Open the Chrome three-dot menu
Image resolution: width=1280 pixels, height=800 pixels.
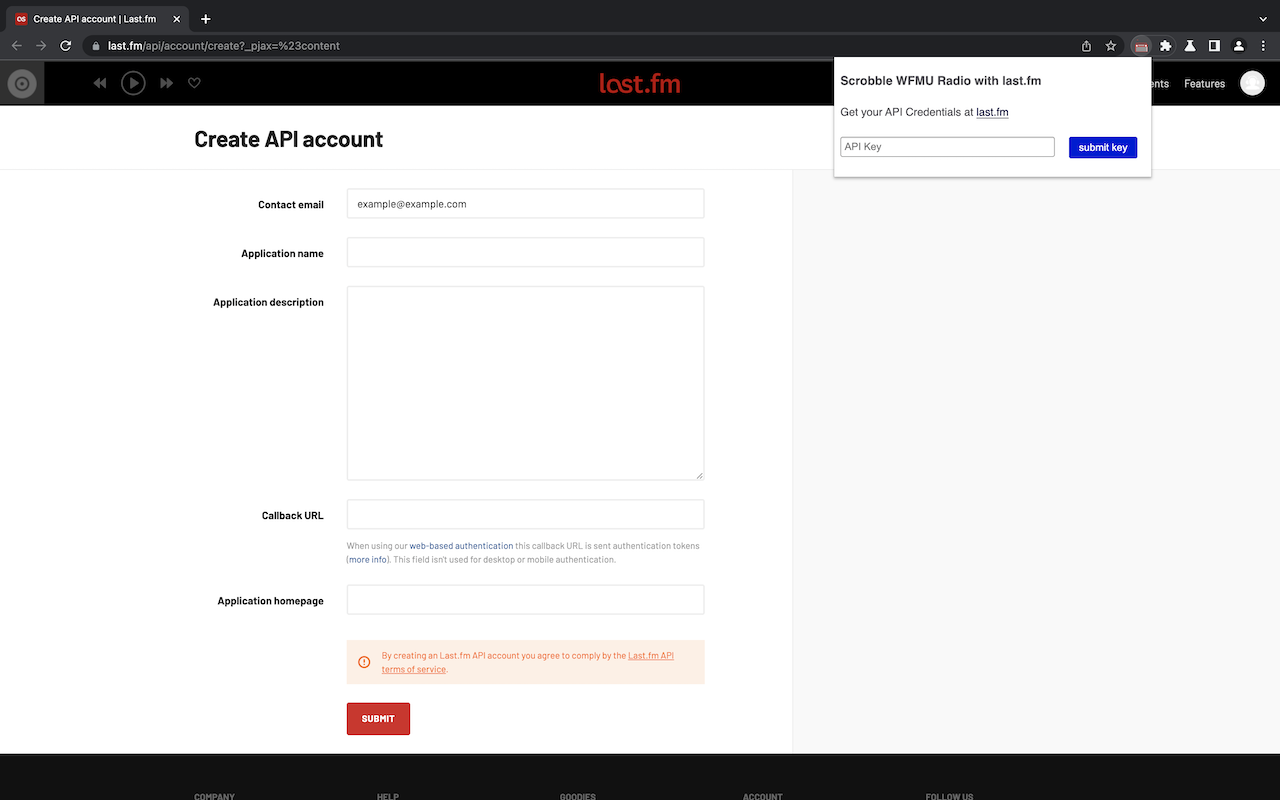[x=1264, y=46]
